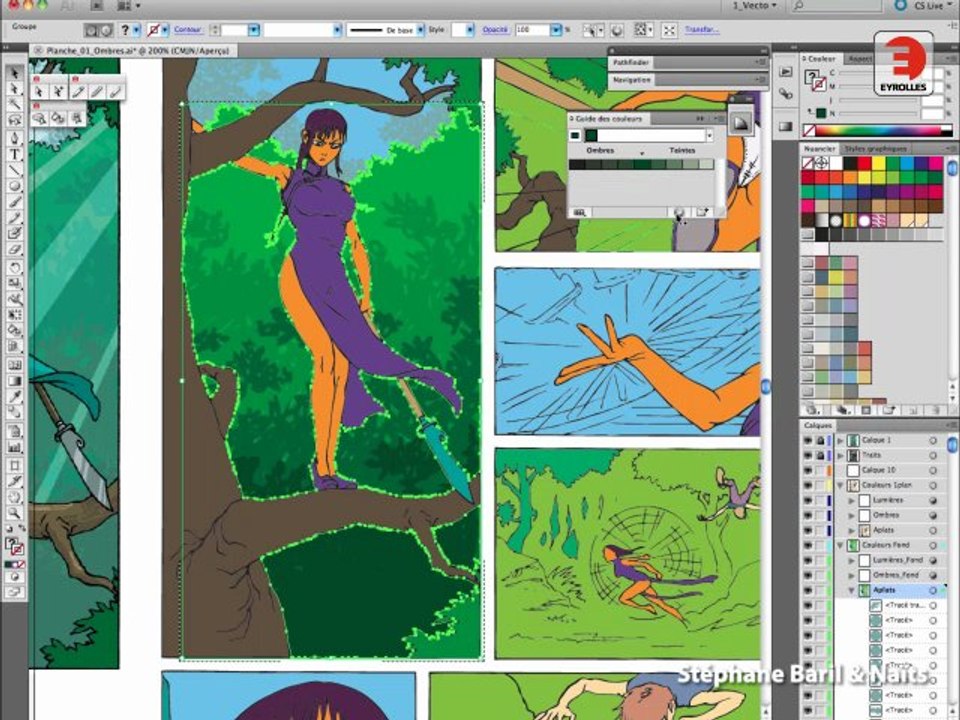The image size is (960, 720).
Task: Select the Ellipse shape tool
Action: (x=15, y=186)
